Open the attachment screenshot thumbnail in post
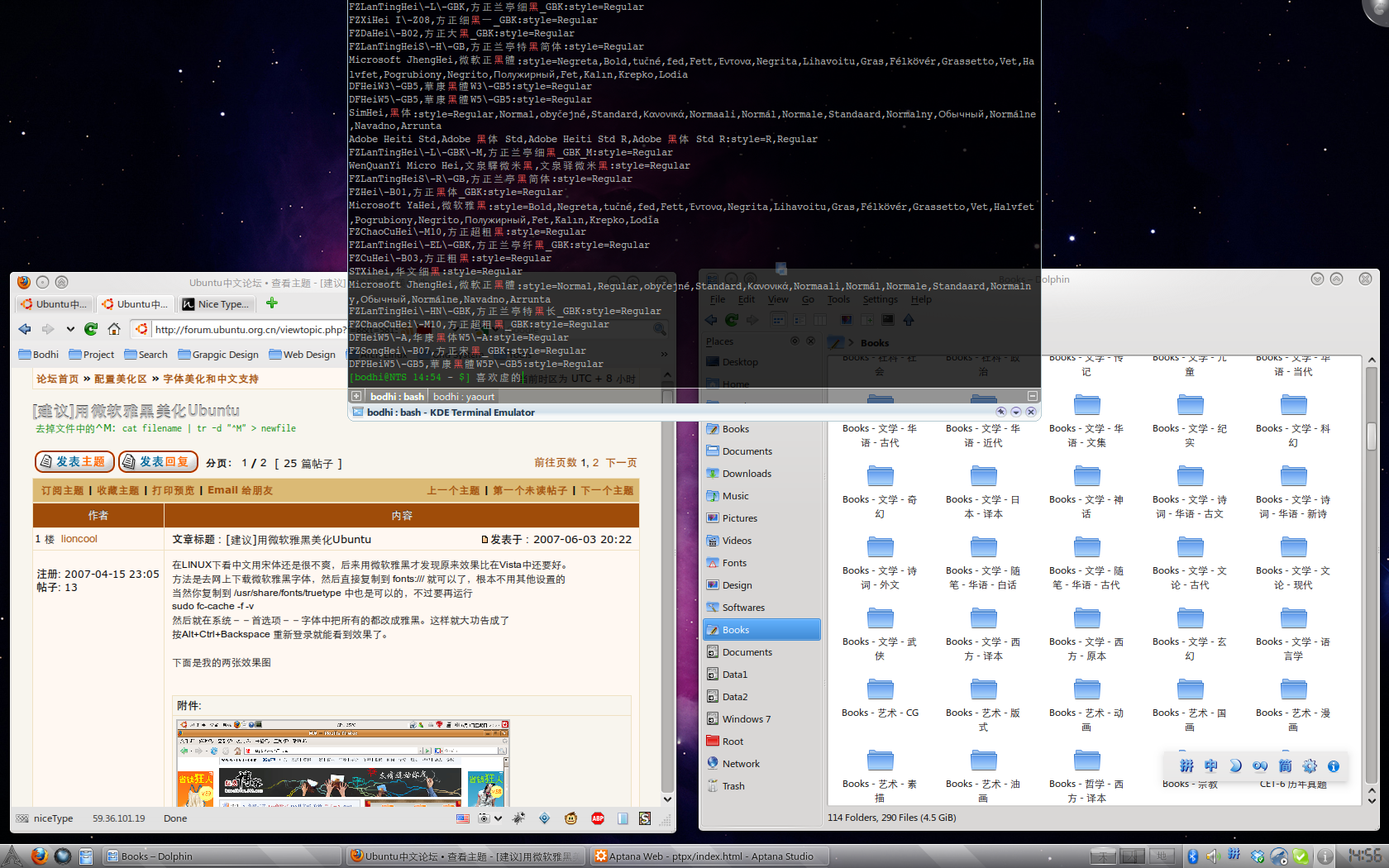The image size is (1389, 868). [x=342, y=762]
